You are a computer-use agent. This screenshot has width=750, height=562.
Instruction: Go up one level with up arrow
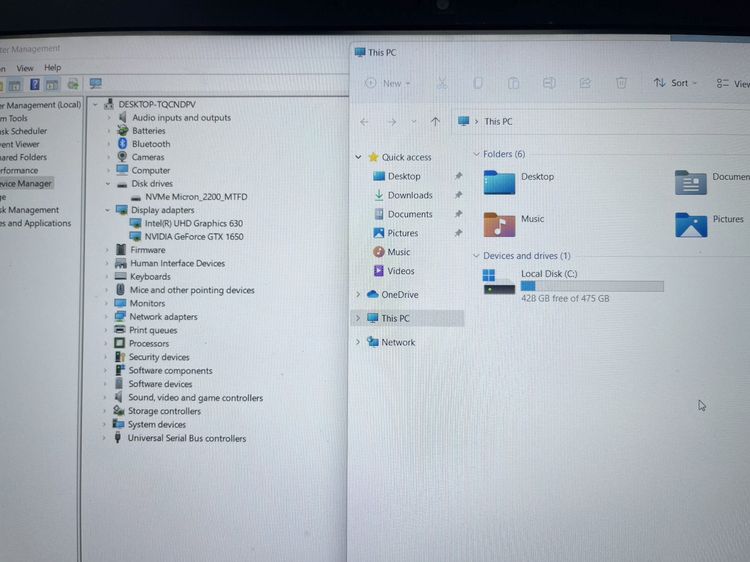click(435, 121)
